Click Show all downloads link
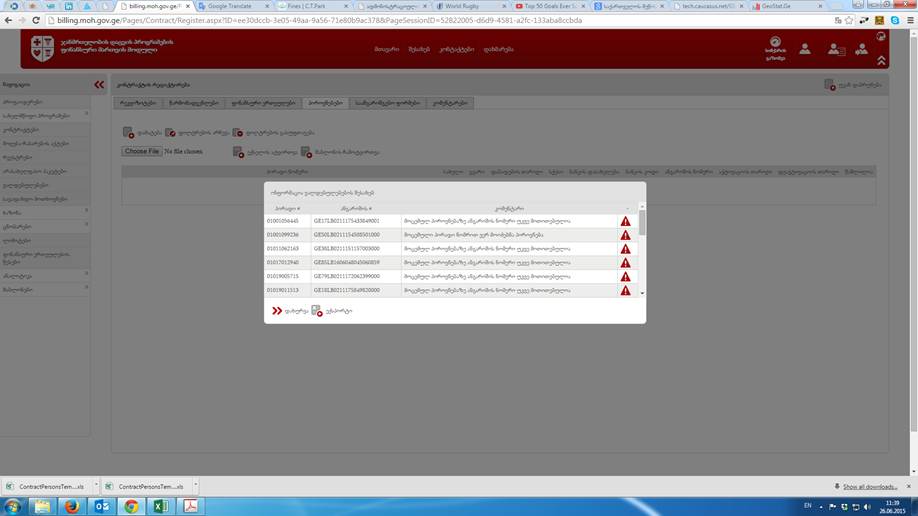 (869, 486)
